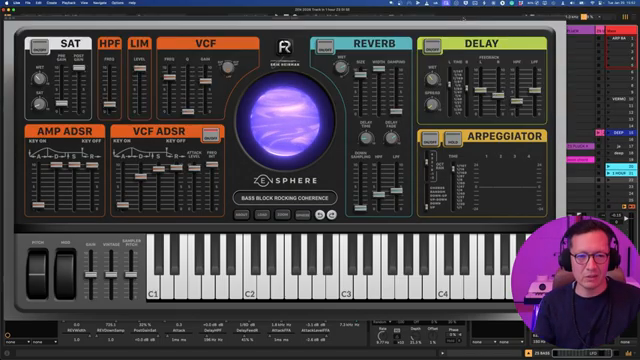Click the AMP ADSR attack slider handle
Screen dimensions: 640x360
(38, 204)
